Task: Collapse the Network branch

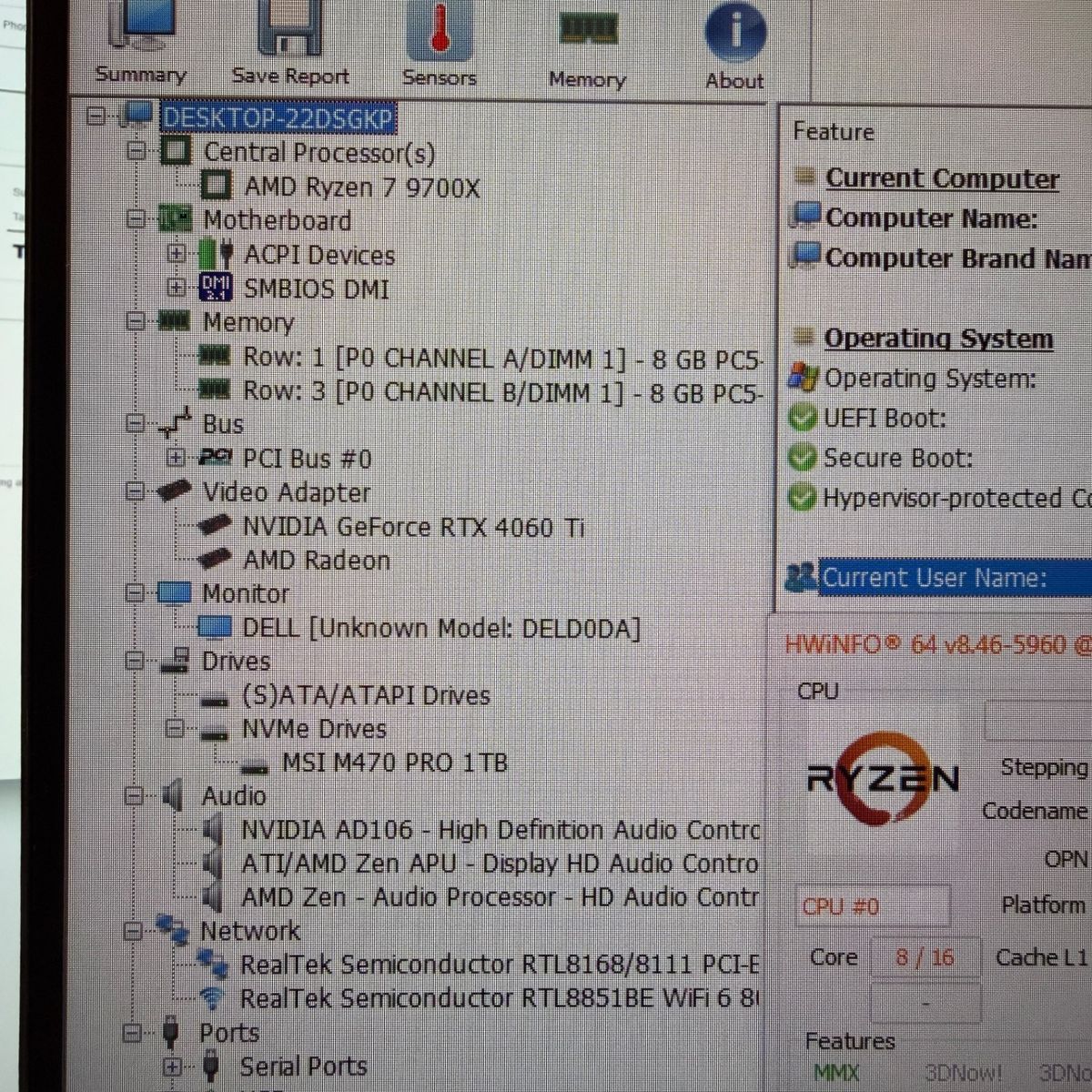Action: (134, 931)
